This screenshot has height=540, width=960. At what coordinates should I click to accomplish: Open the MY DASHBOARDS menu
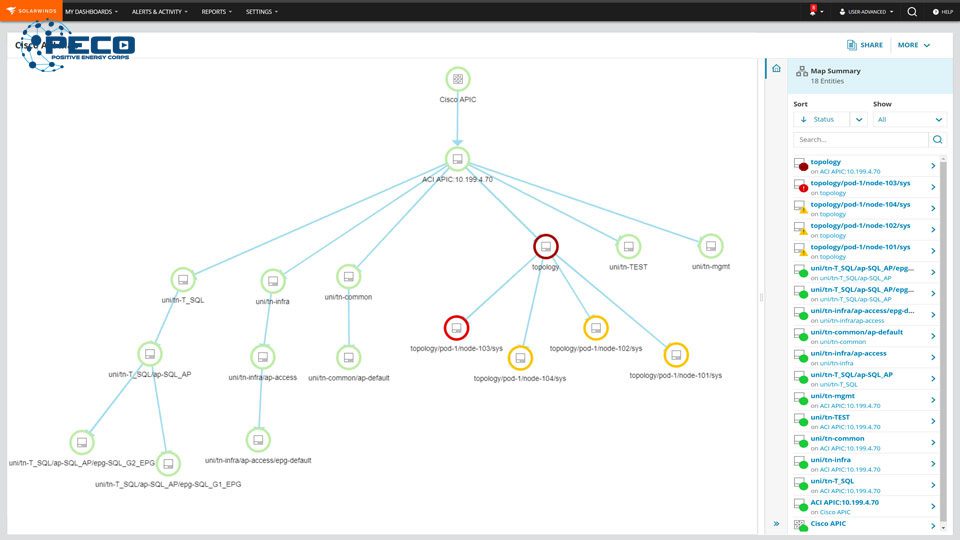point(91,12)
